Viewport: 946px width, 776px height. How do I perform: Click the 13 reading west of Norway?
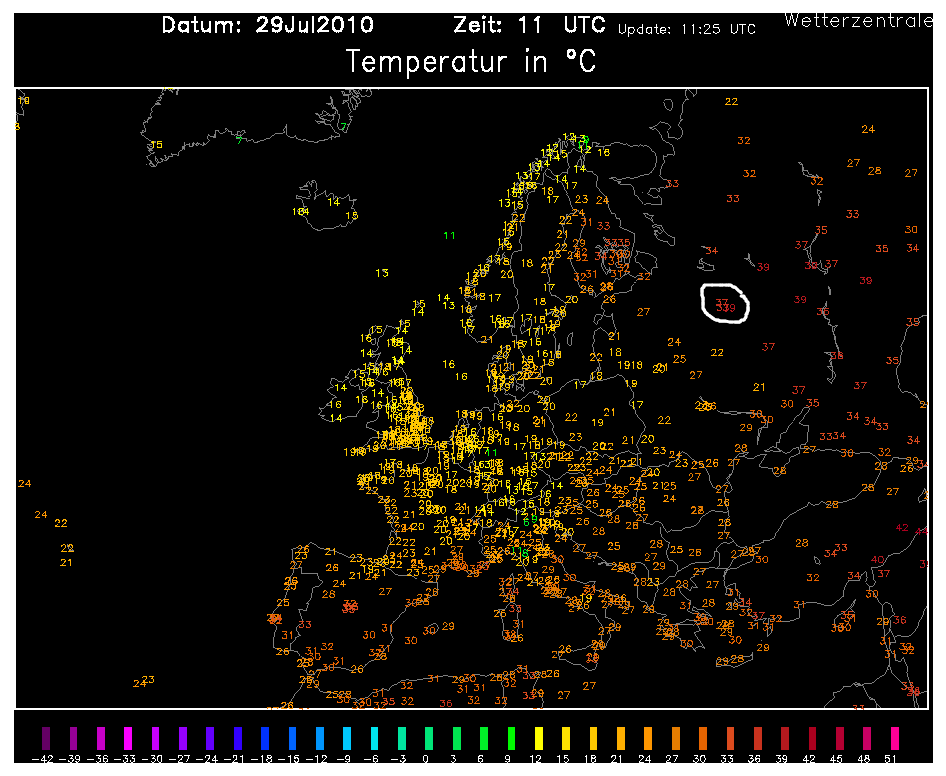[382, 273]
